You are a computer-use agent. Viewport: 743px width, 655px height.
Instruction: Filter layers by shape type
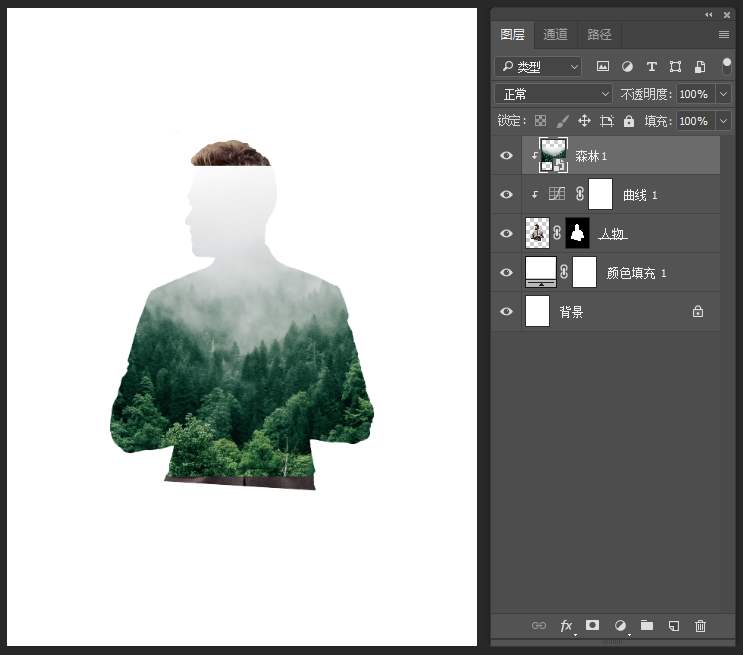tap(675, 67)
